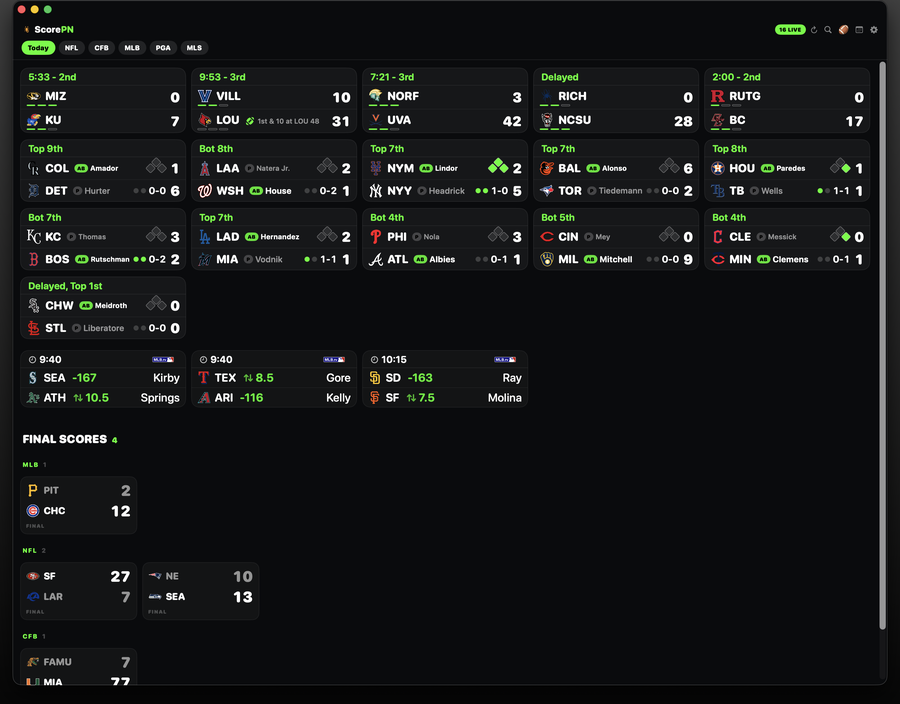Click the ARI -116 odds value
The width and height of the screenshot is (900, 704).
coord(251,398)
